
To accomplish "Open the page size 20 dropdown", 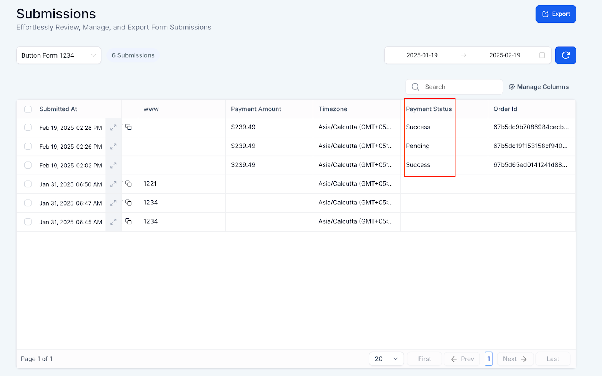I will [386, 359].
